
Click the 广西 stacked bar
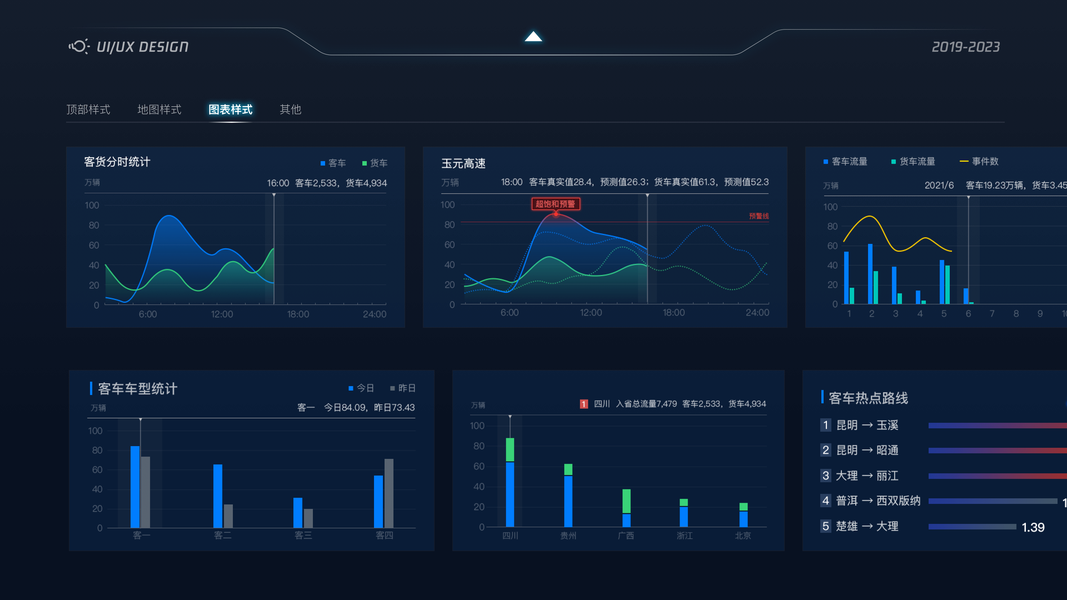pyautogui.click(x=626, y=508)
